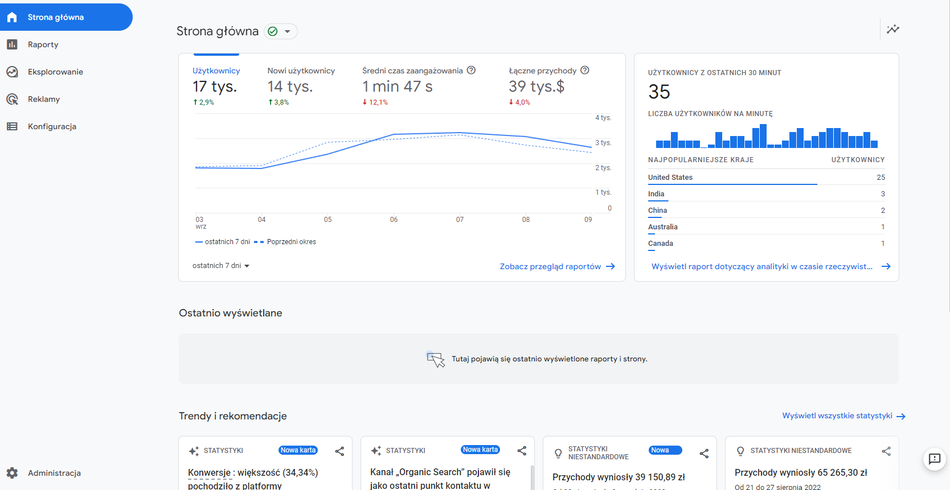
Task: Open Eksplorowanie in the sidebar
Action: [x=55, y=72]
